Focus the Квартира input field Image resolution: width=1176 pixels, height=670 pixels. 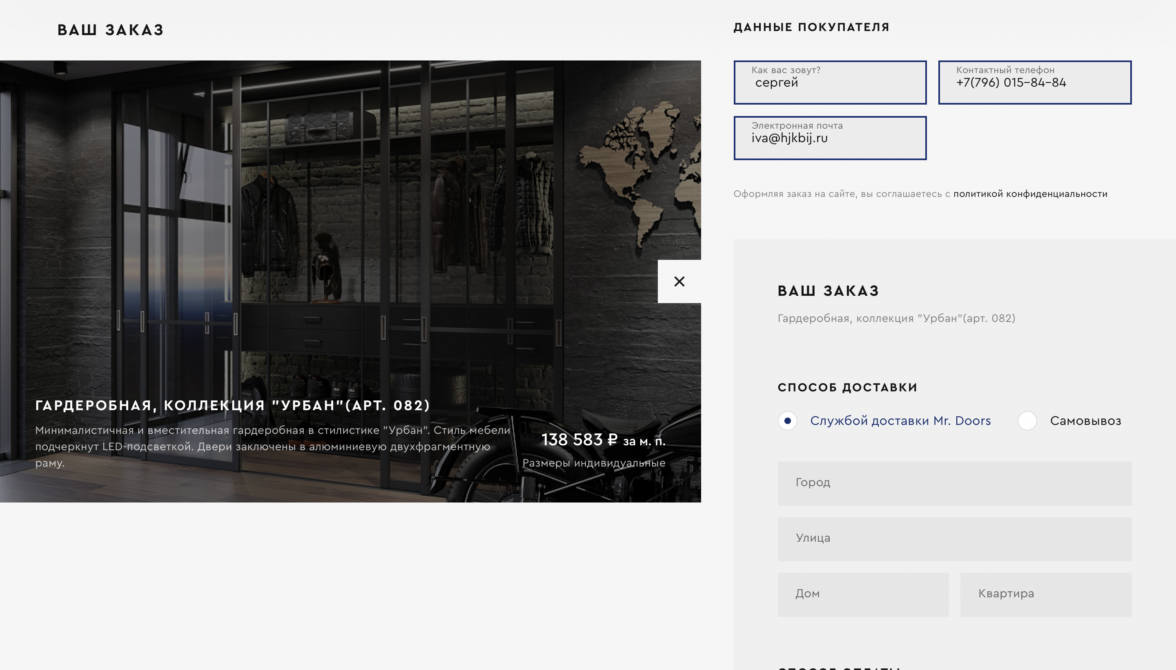[1045, 594]
